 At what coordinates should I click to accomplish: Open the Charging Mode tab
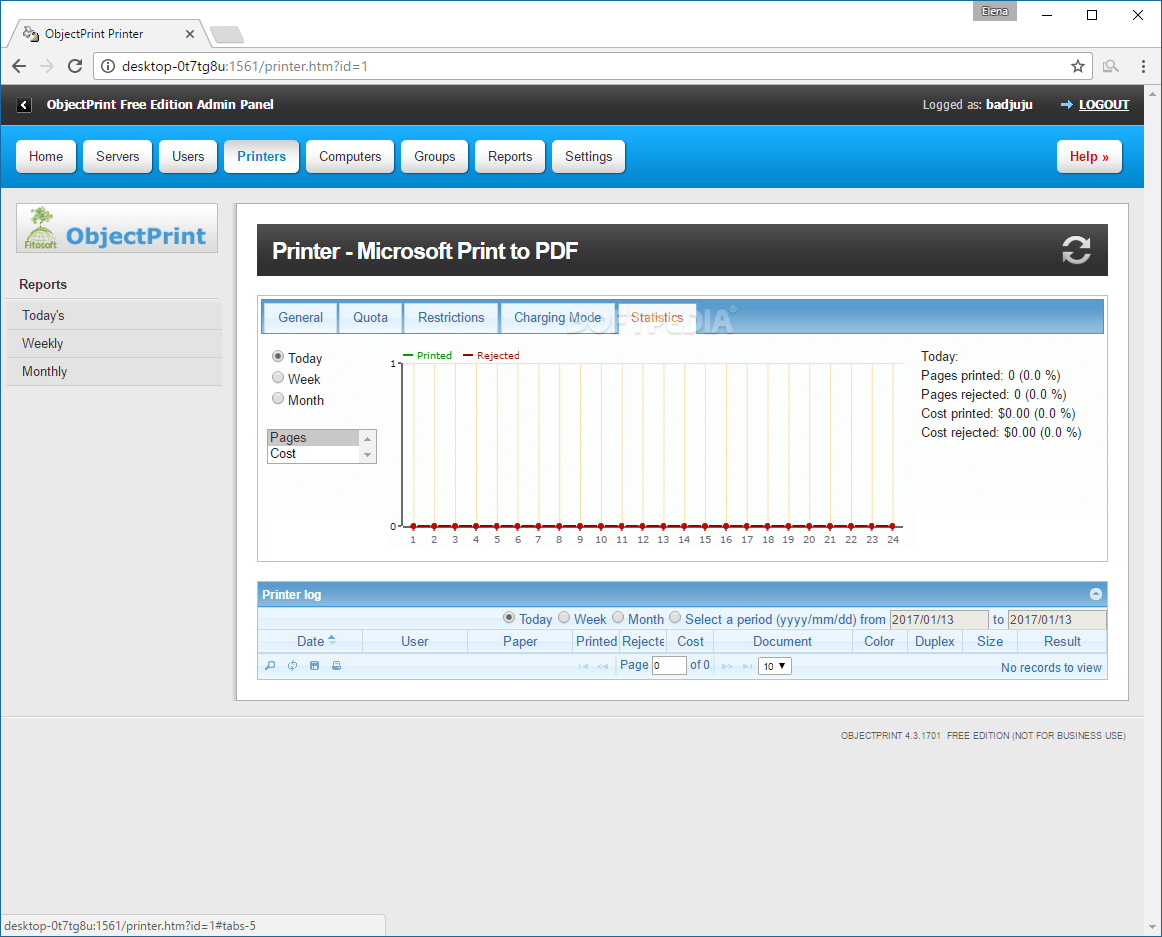point(558,318)
